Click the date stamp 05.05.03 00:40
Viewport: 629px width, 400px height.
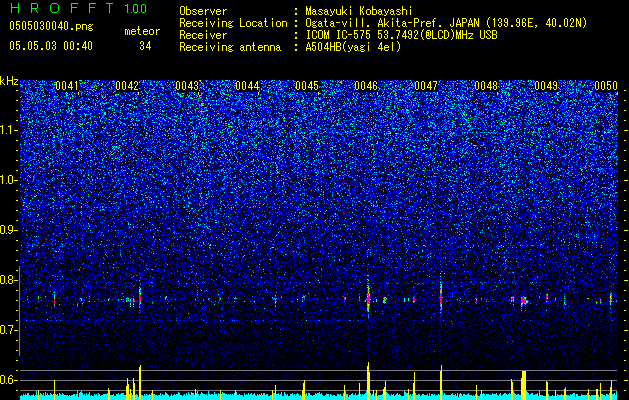pyautogui.click(x=51, y=46)
